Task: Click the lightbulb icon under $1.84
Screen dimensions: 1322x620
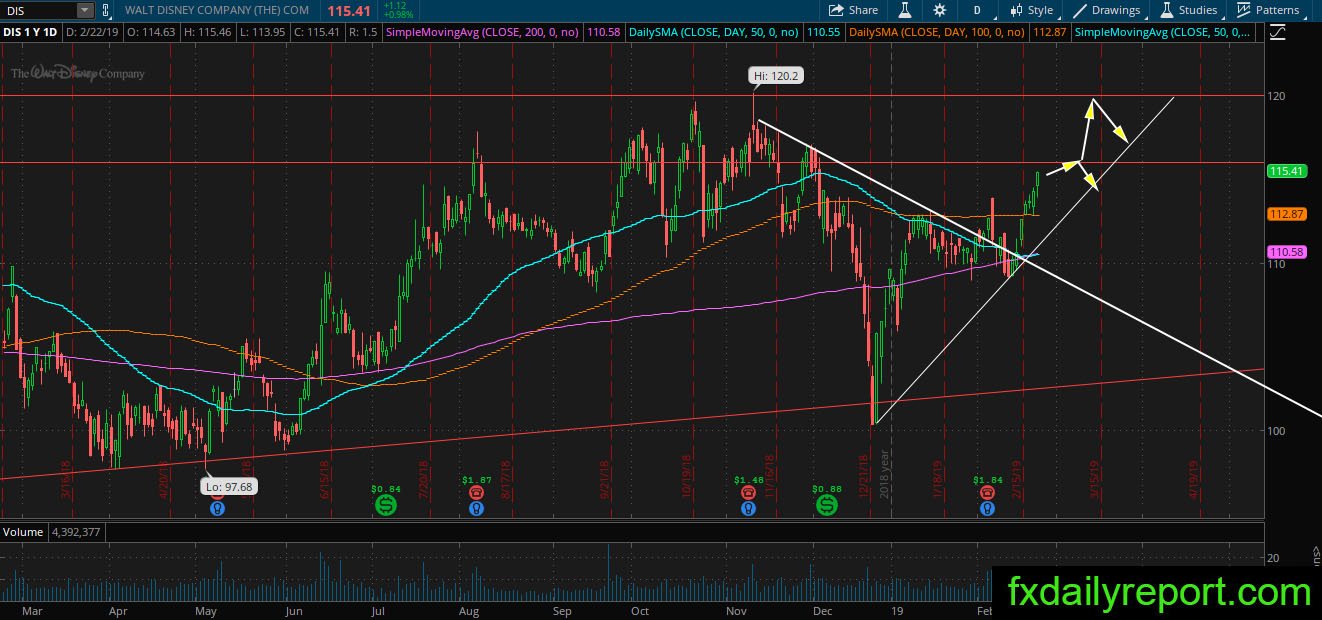Action: click(988, 508)
